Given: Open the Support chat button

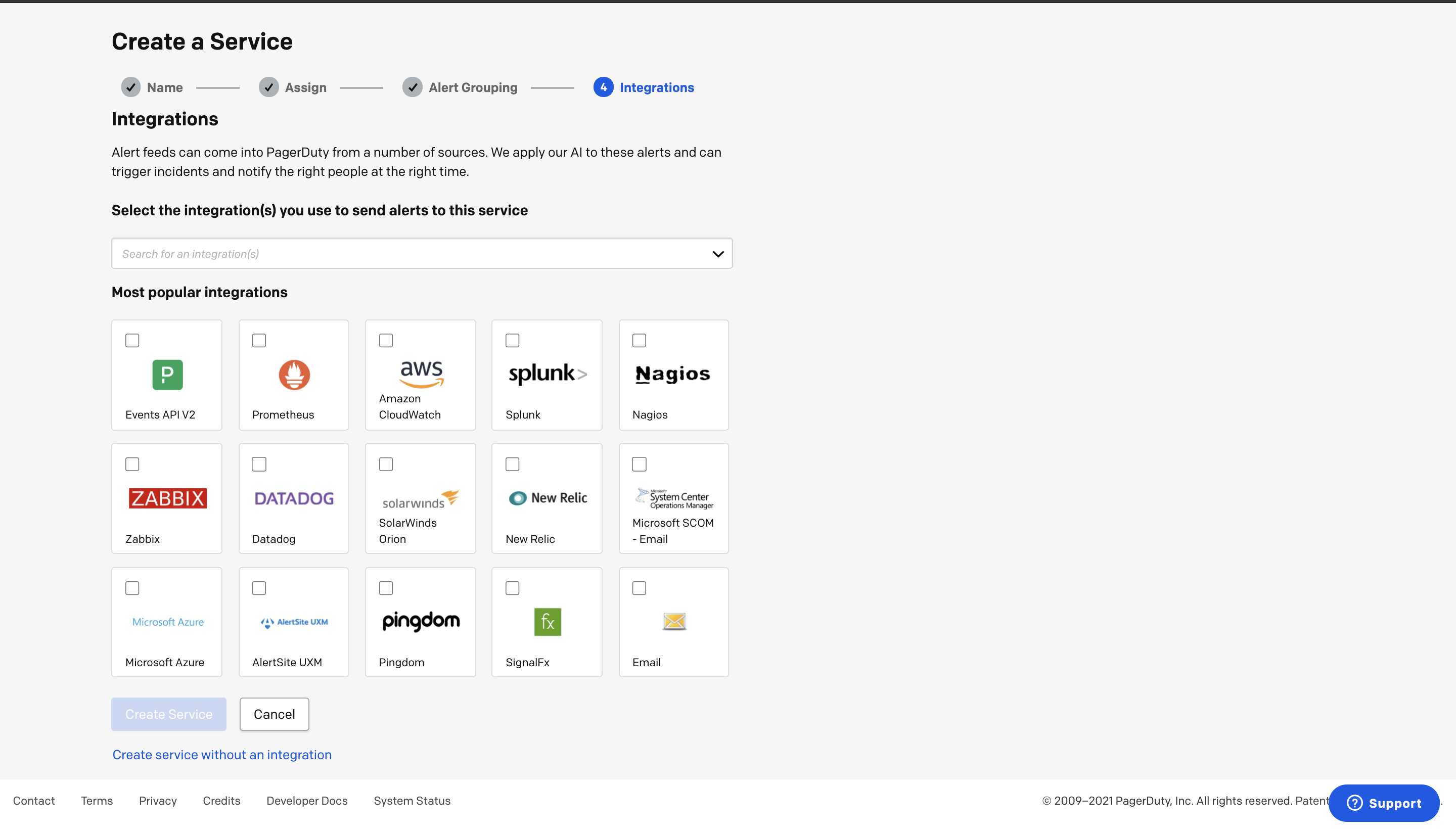Looking at the screenshot, I should coord(1384,803).
